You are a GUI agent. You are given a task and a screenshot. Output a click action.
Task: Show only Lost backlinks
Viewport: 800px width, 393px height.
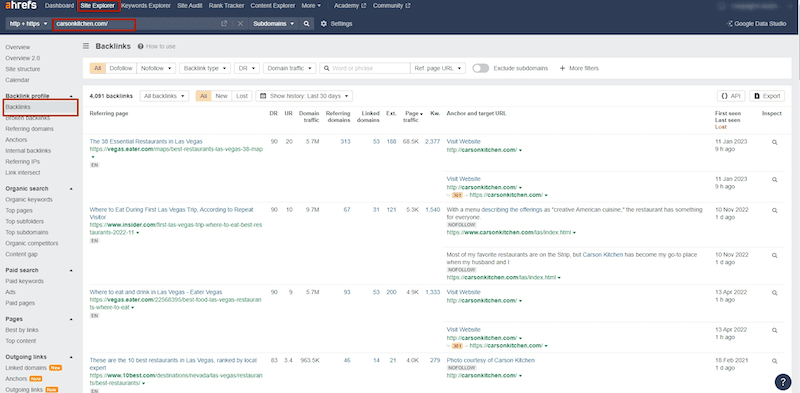click(x=242, y=96)
